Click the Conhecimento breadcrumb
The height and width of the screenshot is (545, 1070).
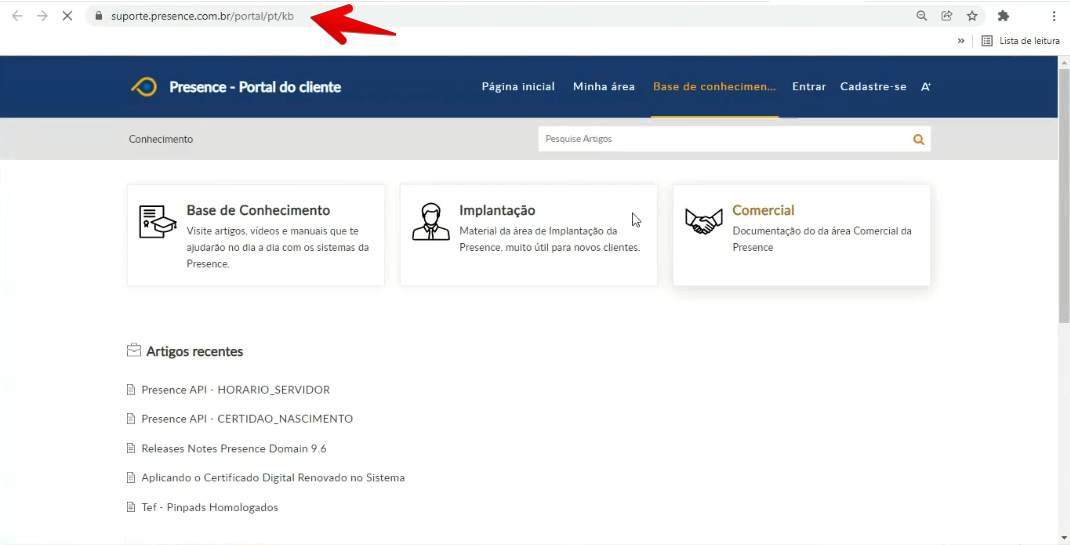point(161,139)
